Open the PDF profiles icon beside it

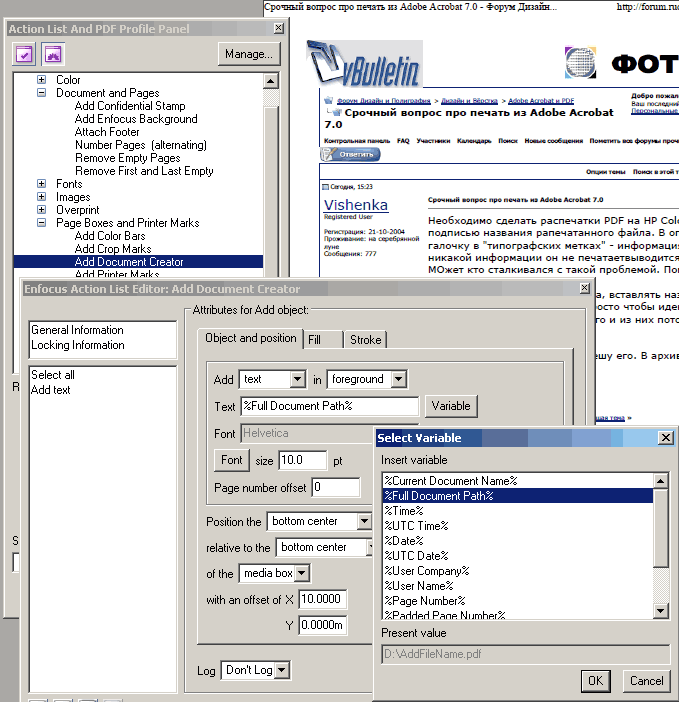pyautogui.click(x=53, y=54)
